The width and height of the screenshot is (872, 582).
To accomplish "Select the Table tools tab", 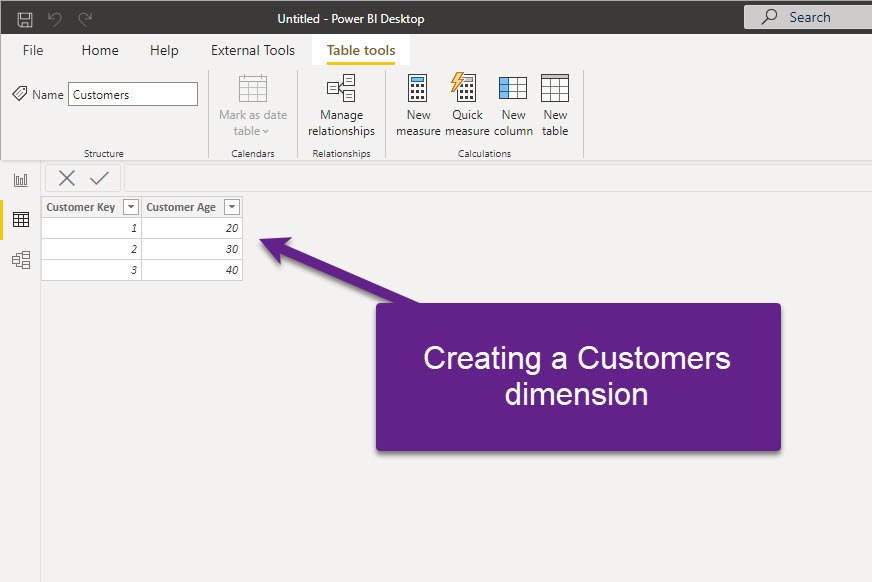I will click(361, 51).
